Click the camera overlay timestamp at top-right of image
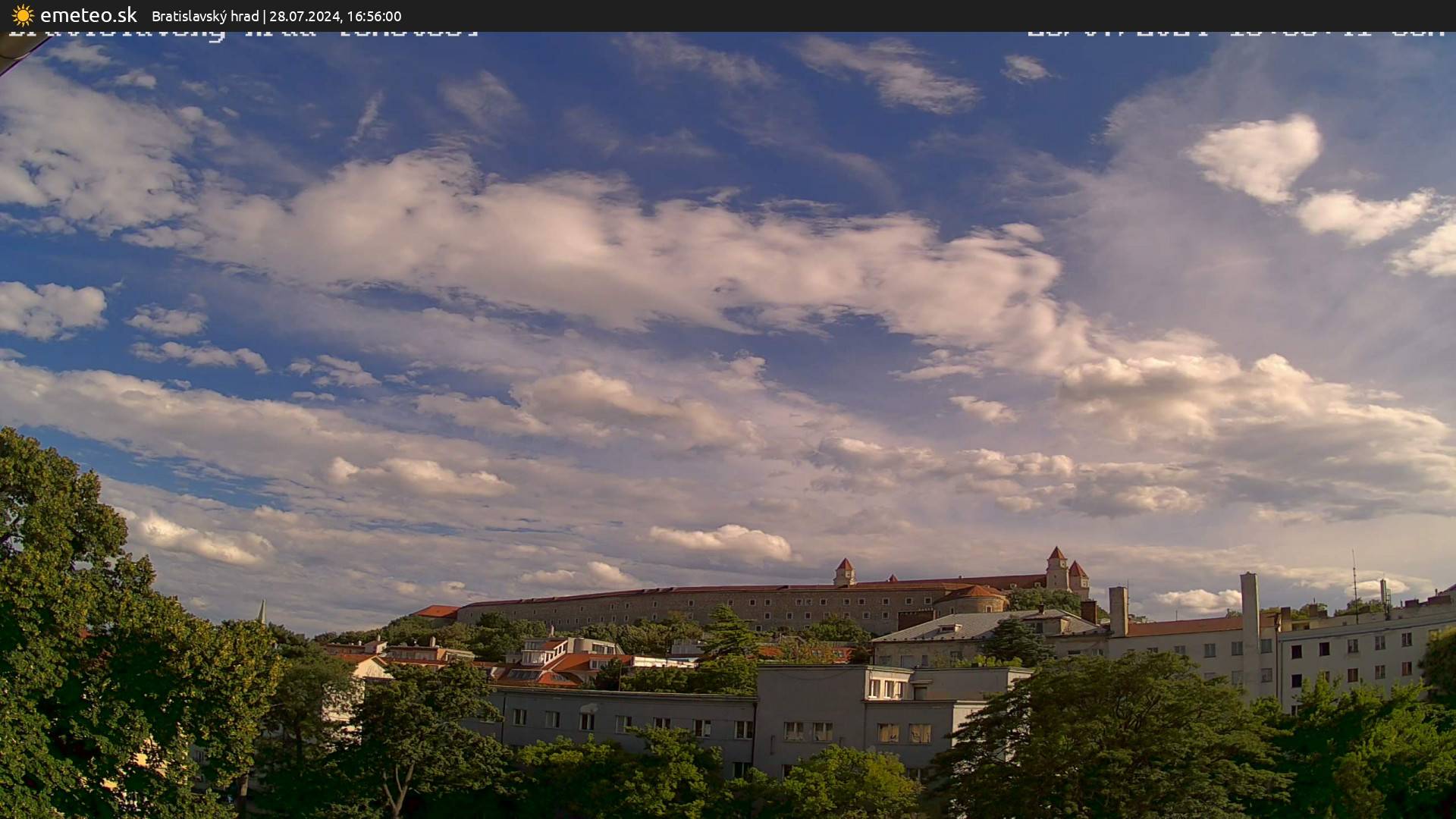The width and height of the screenshot is (1456, 819). coord(1236,34)
